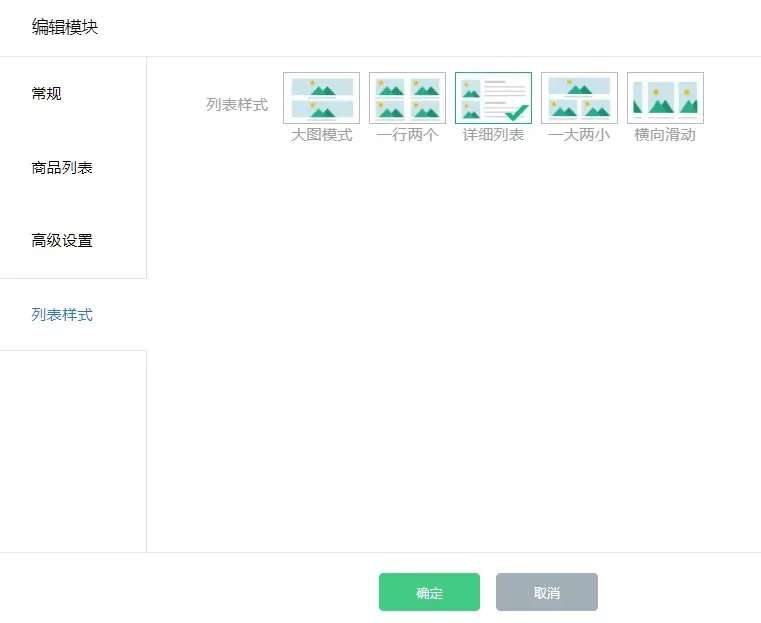
Task: Click the gray 取消 cancel button
Action: point(547,592)
